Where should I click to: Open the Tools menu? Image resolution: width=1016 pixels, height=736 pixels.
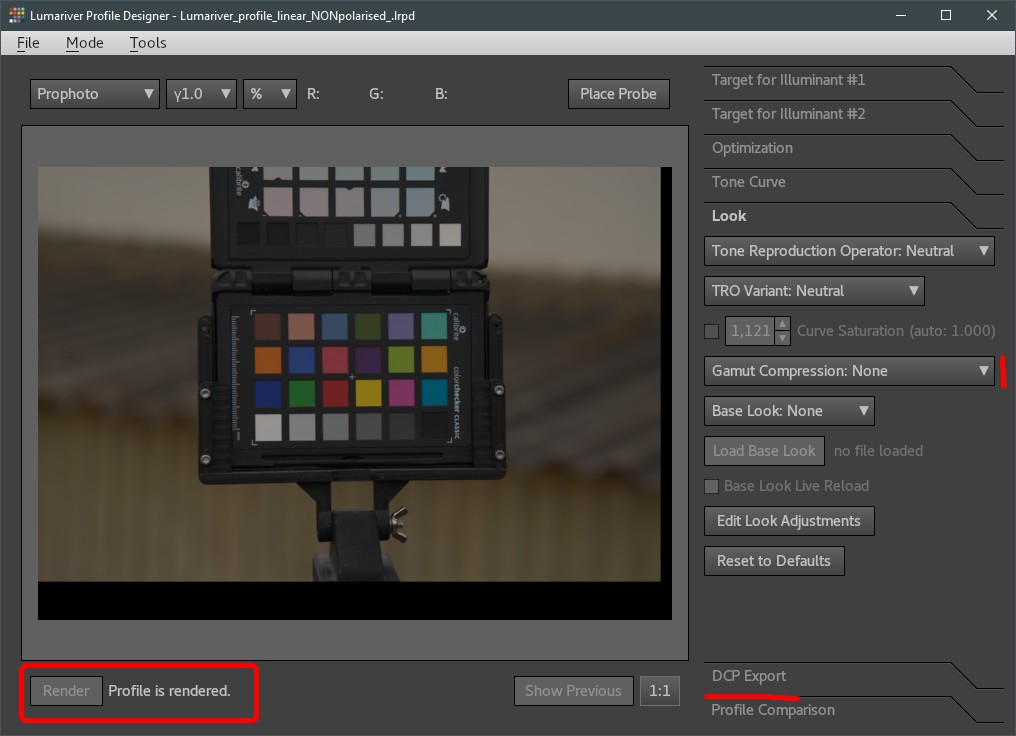pos(148,43)
